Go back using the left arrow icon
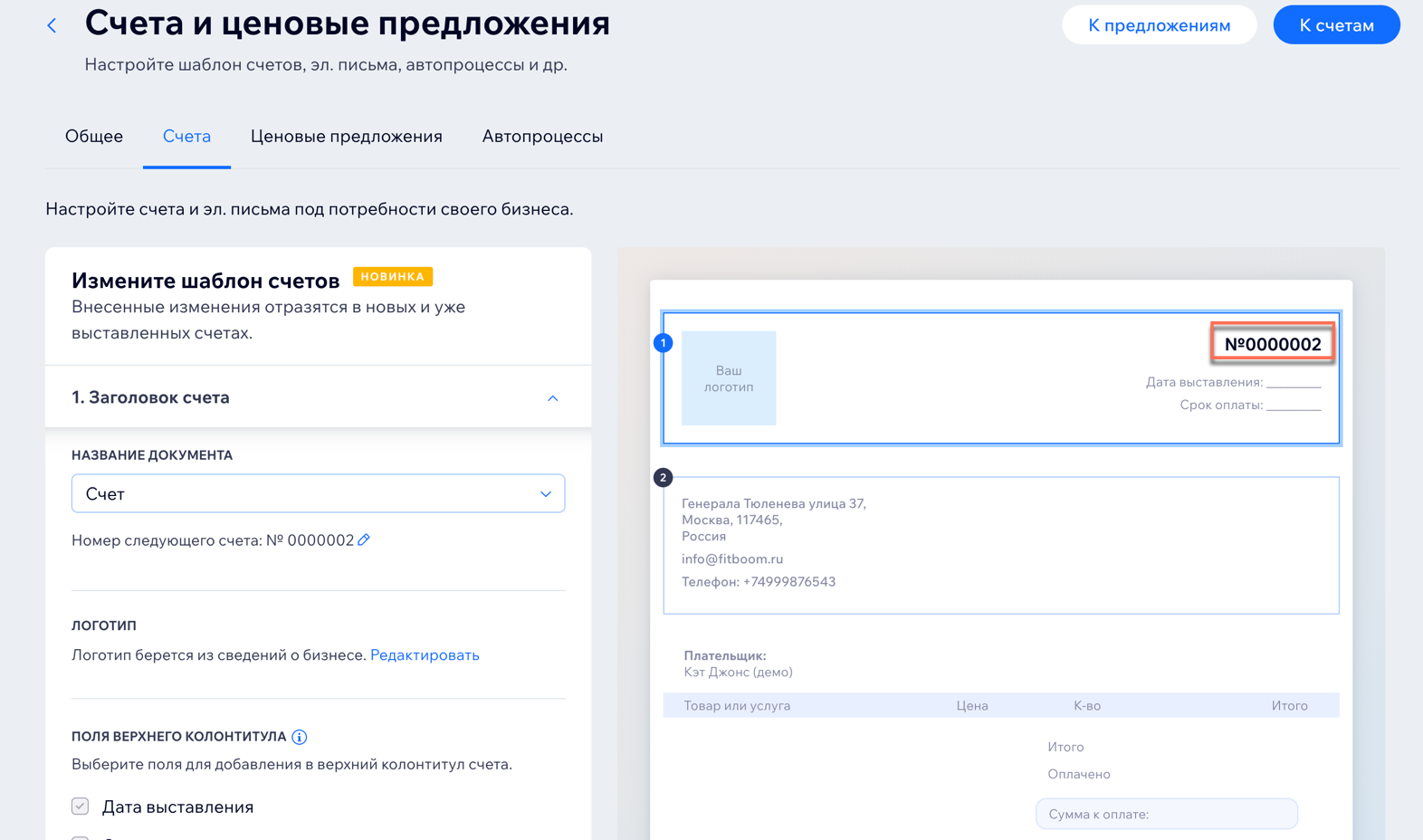The image size is (1423, 840). 52,26
